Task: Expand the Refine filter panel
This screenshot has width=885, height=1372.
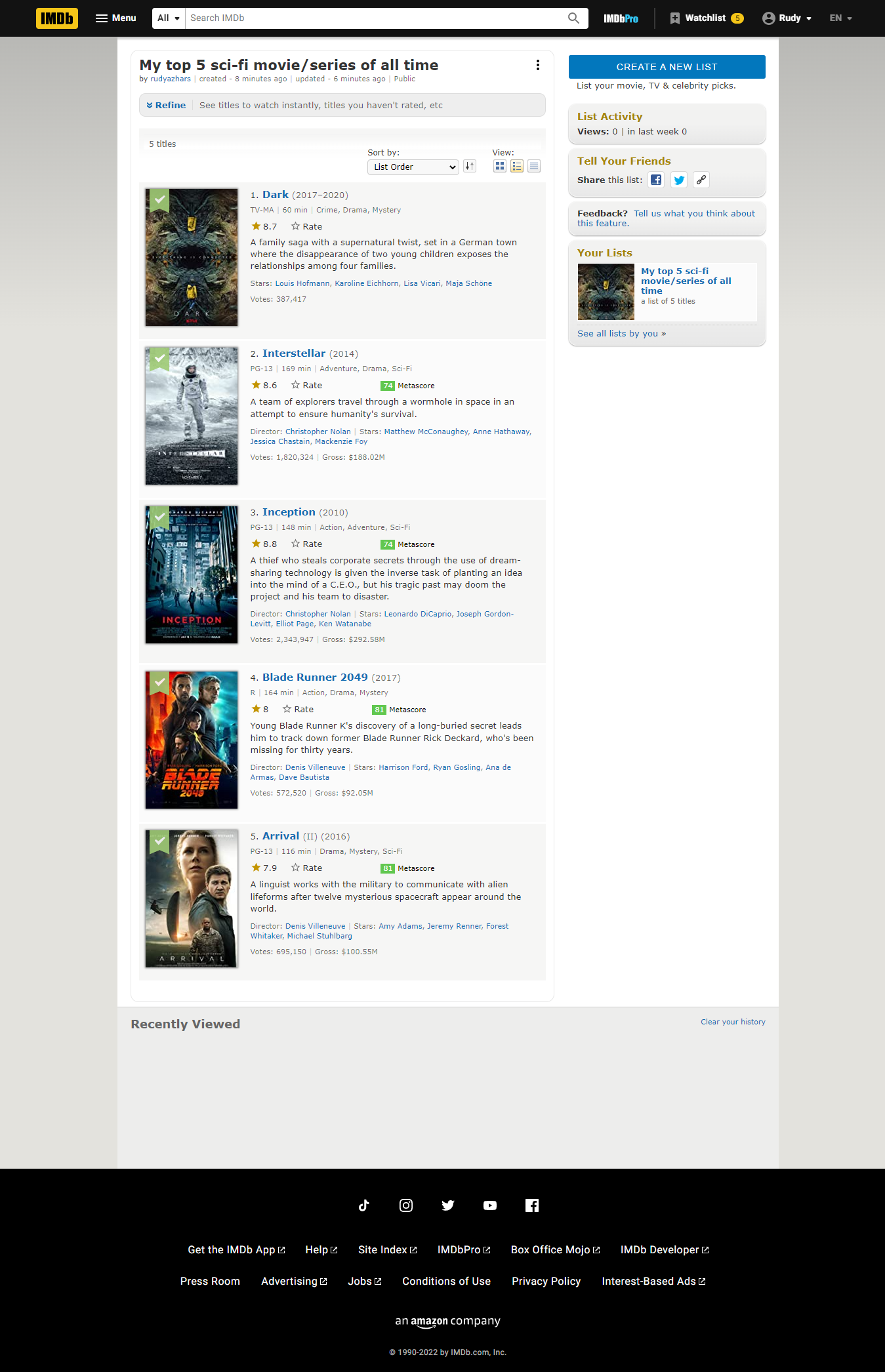Action: tap(166, 105)
